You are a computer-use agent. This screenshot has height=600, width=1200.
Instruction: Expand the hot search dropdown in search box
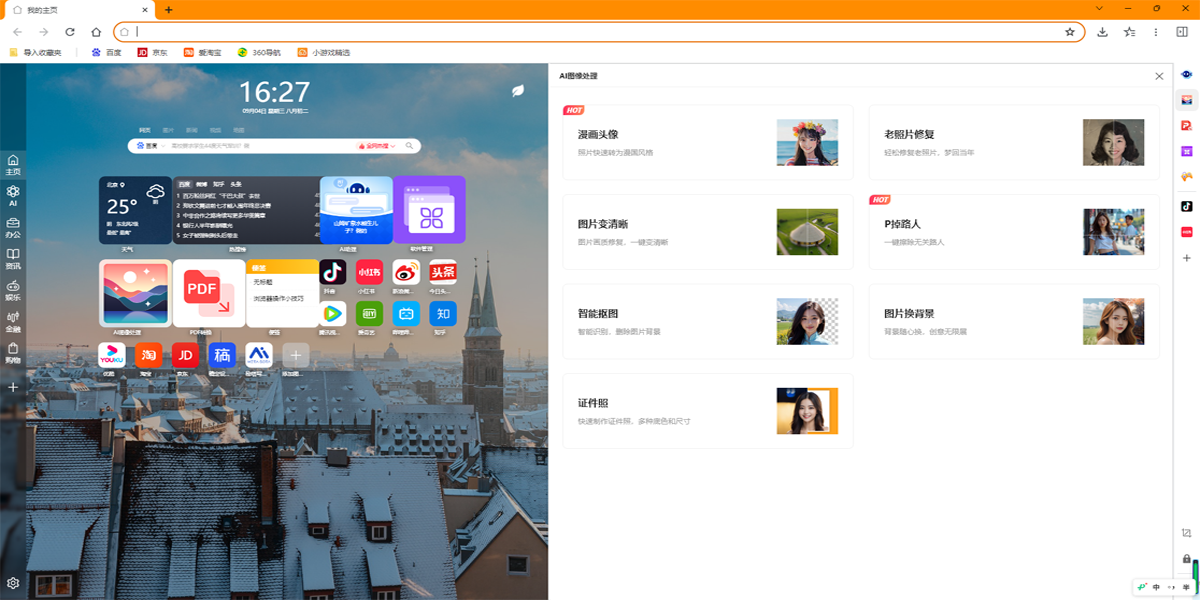click(x=377, y=146)
